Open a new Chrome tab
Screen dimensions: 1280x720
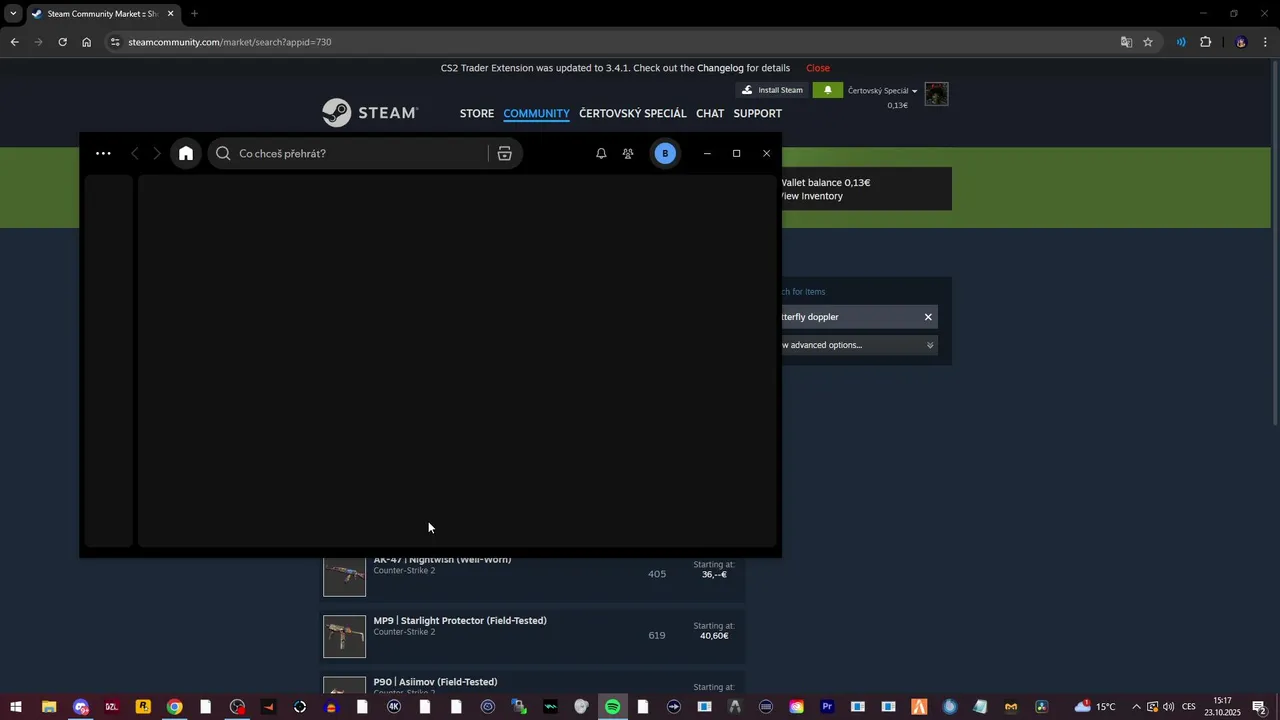pyautogui.click(x=194, y=14)
